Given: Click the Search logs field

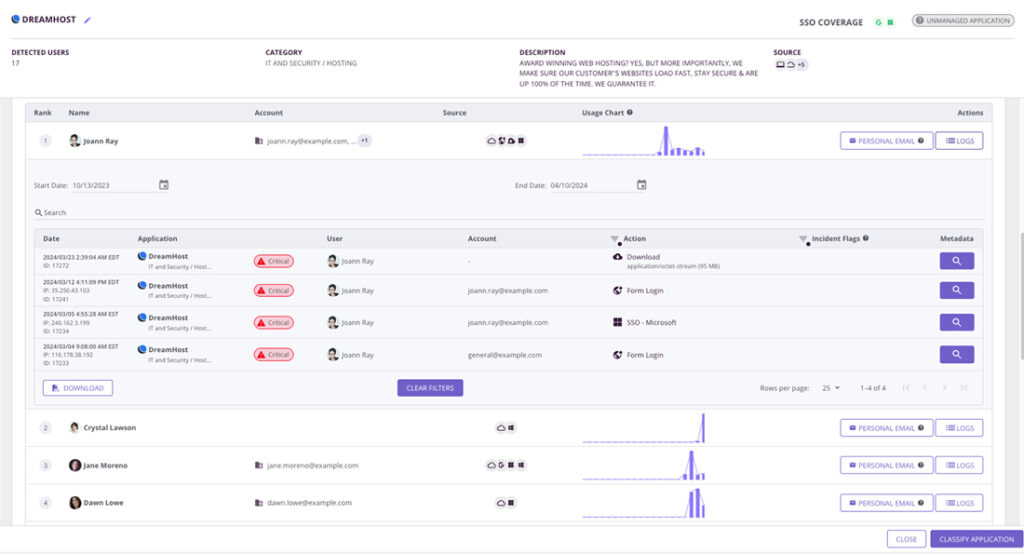Looking at the screenshot, I should coord(508,212).
